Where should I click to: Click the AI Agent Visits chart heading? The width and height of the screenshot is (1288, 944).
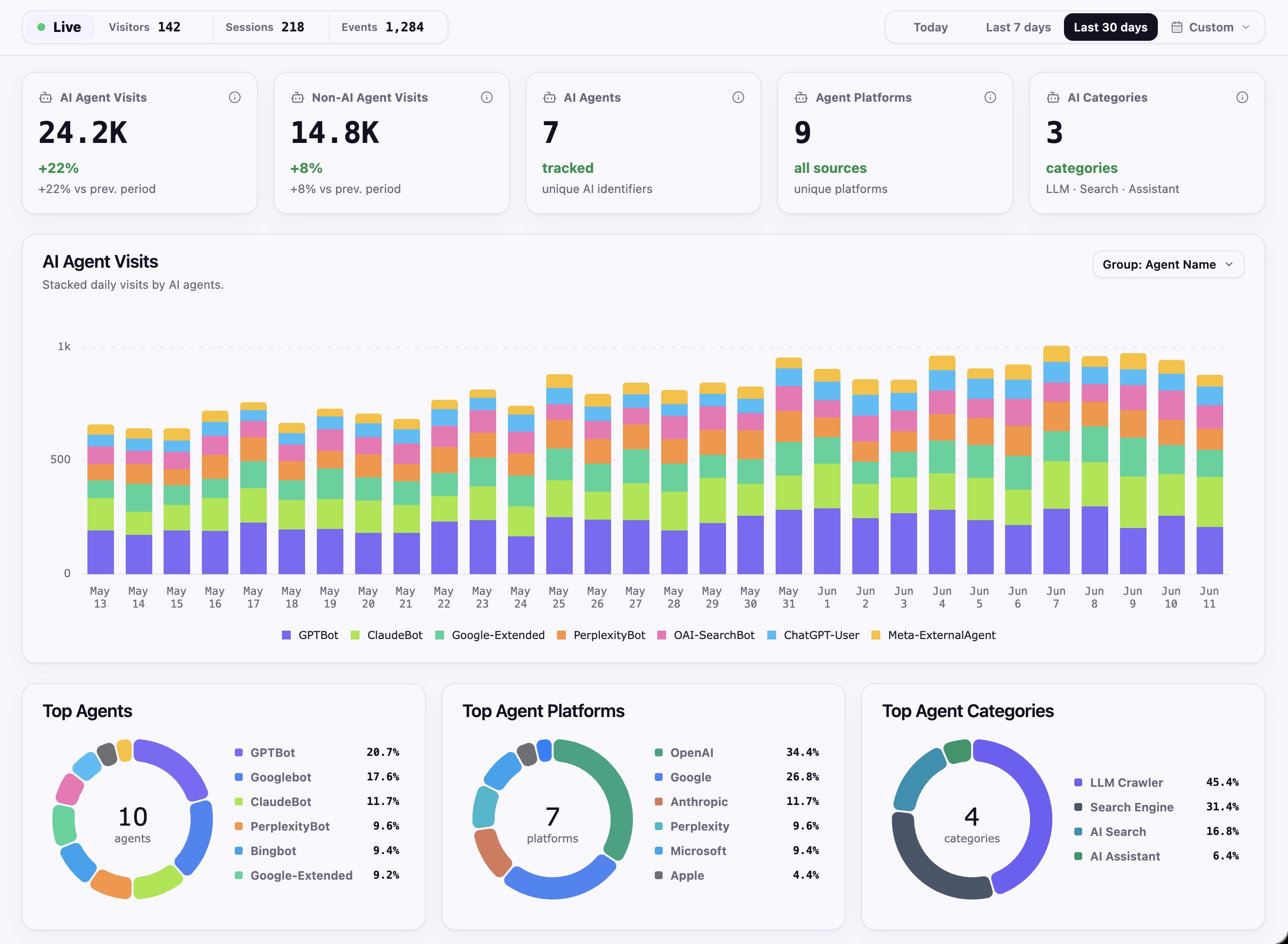click(101, 262)
